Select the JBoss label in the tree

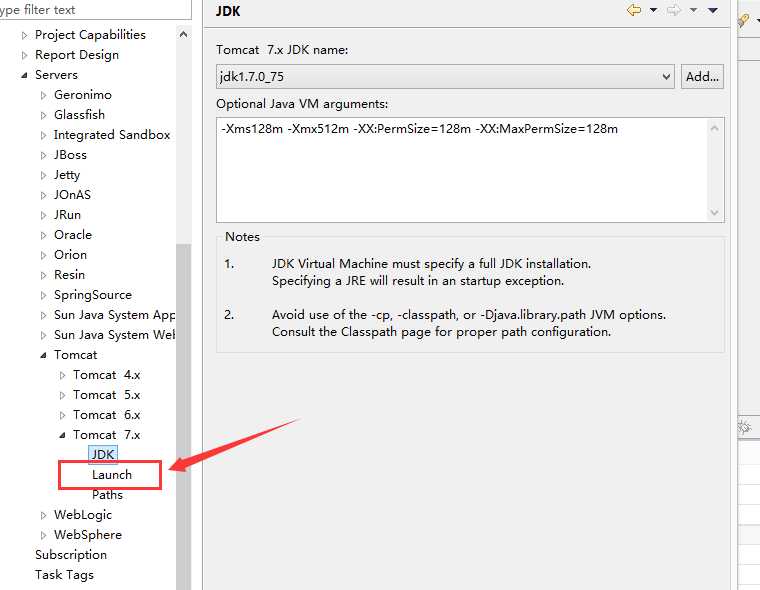(x=70, y=155)
